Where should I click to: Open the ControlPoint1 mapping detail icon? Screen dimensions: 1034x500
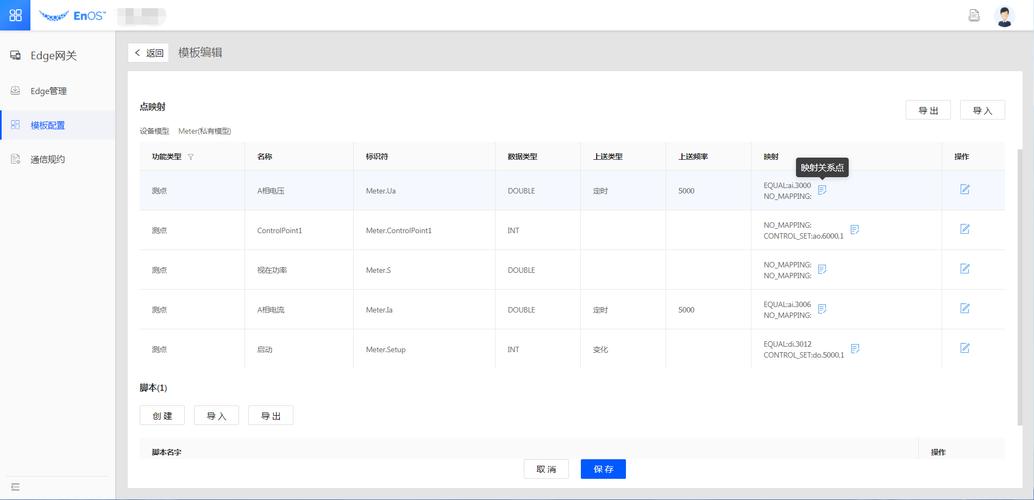[x=855, y=230]
